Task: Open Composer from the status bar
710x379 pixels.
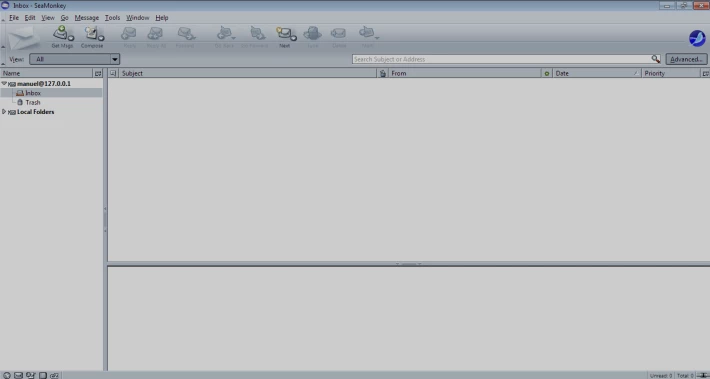Action: coord(30,375)
